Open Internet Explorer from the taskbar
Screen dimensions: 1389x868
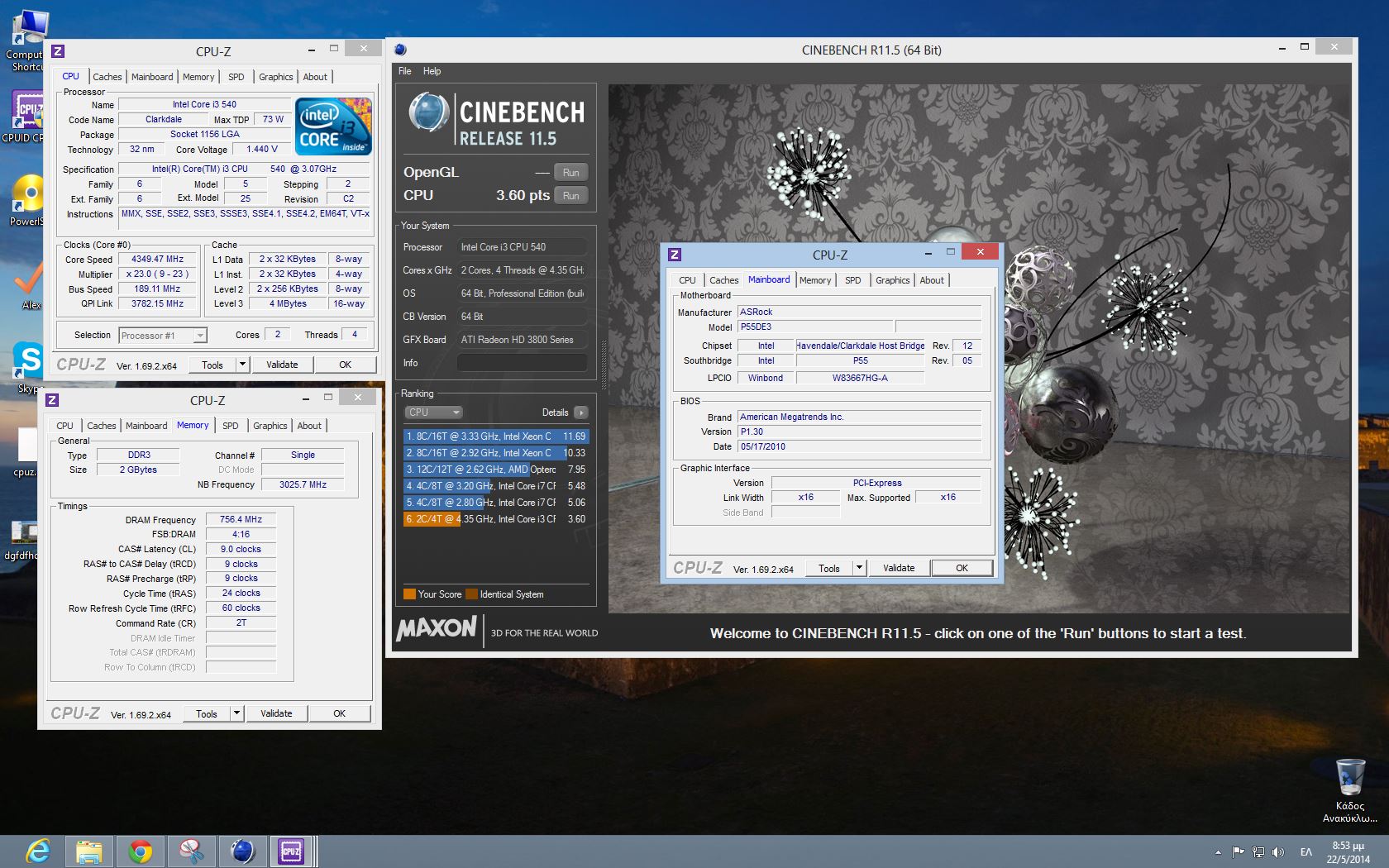click(39, 851)
